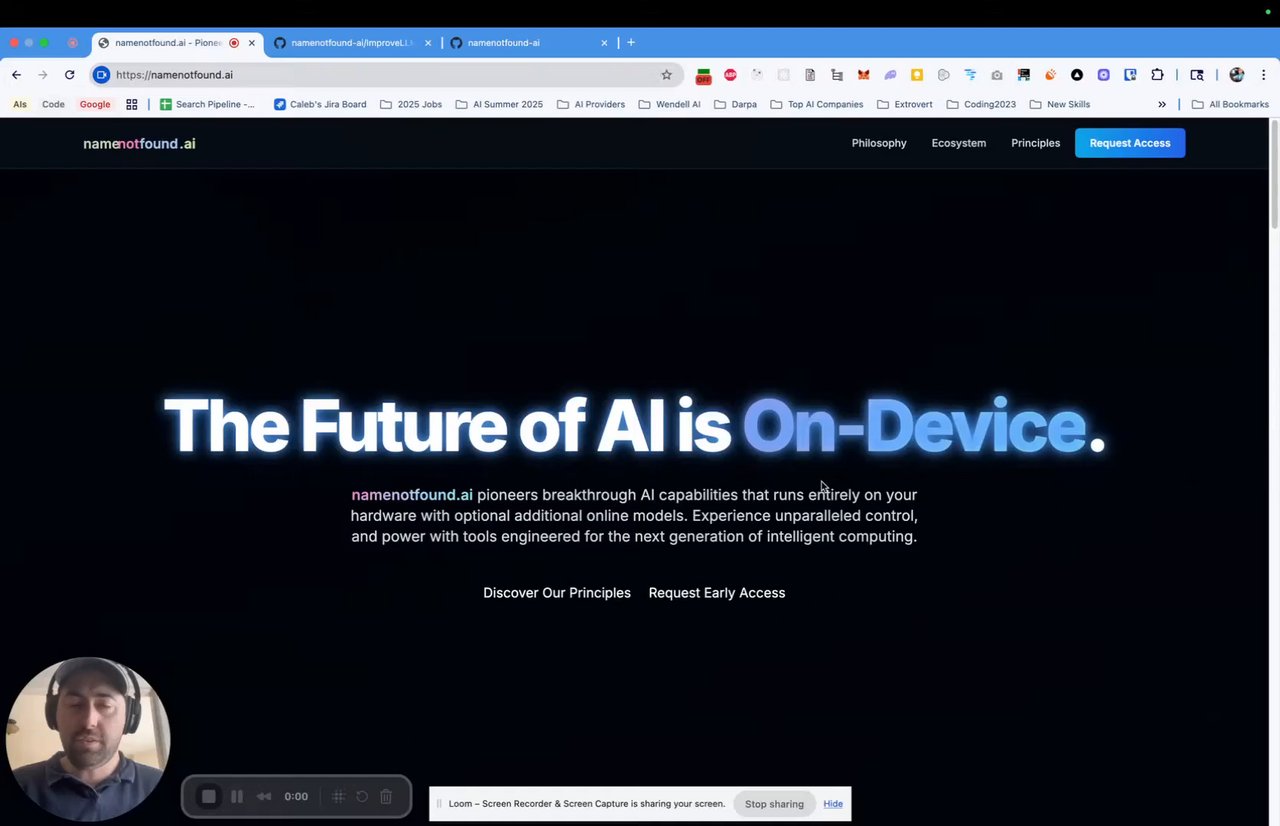Open Principles in the site navigation
Viewport: 1280px width, 826px height.
[x=1035, y=143]
